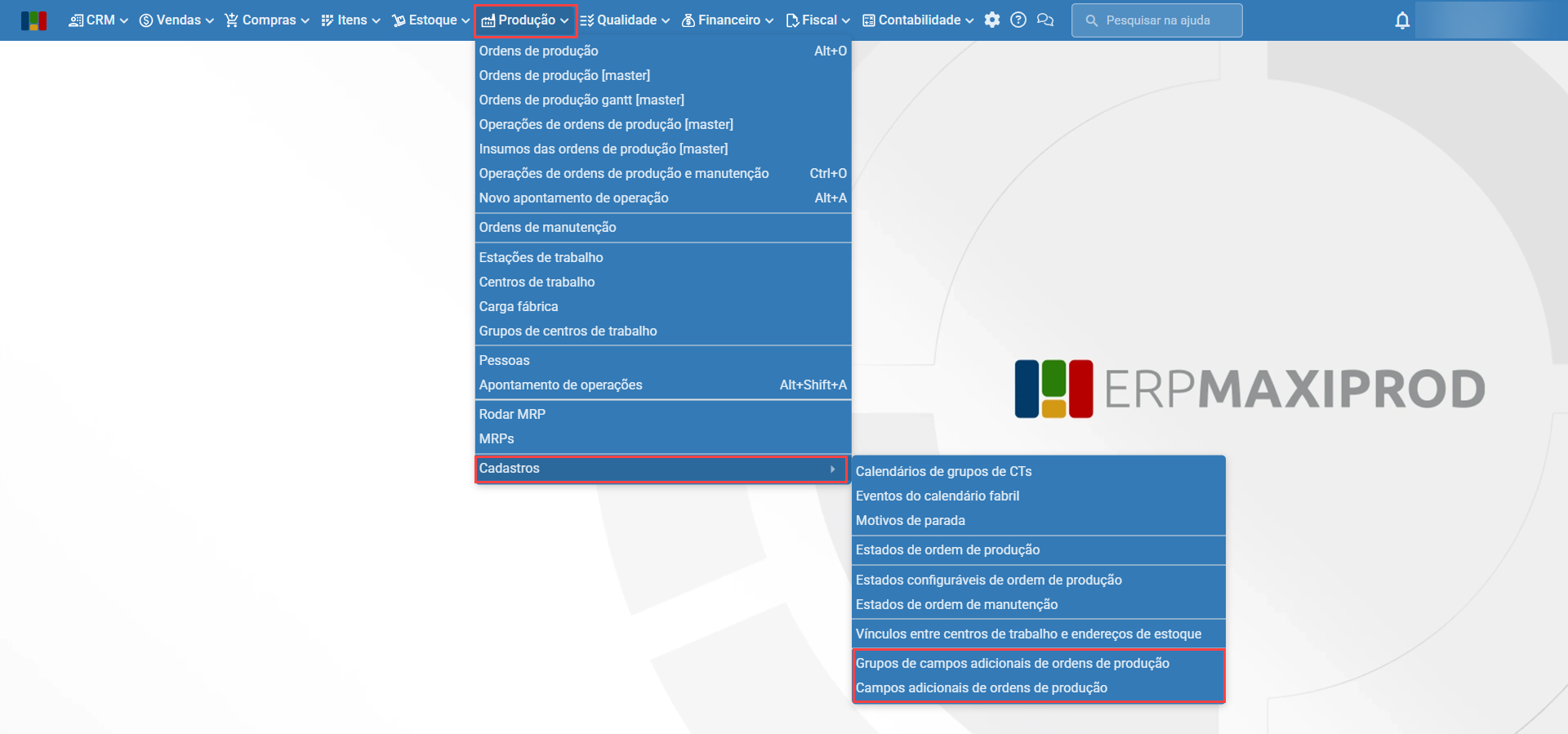
Task: Open Pessoas in the Produção menu
Action: pos(663,360)
